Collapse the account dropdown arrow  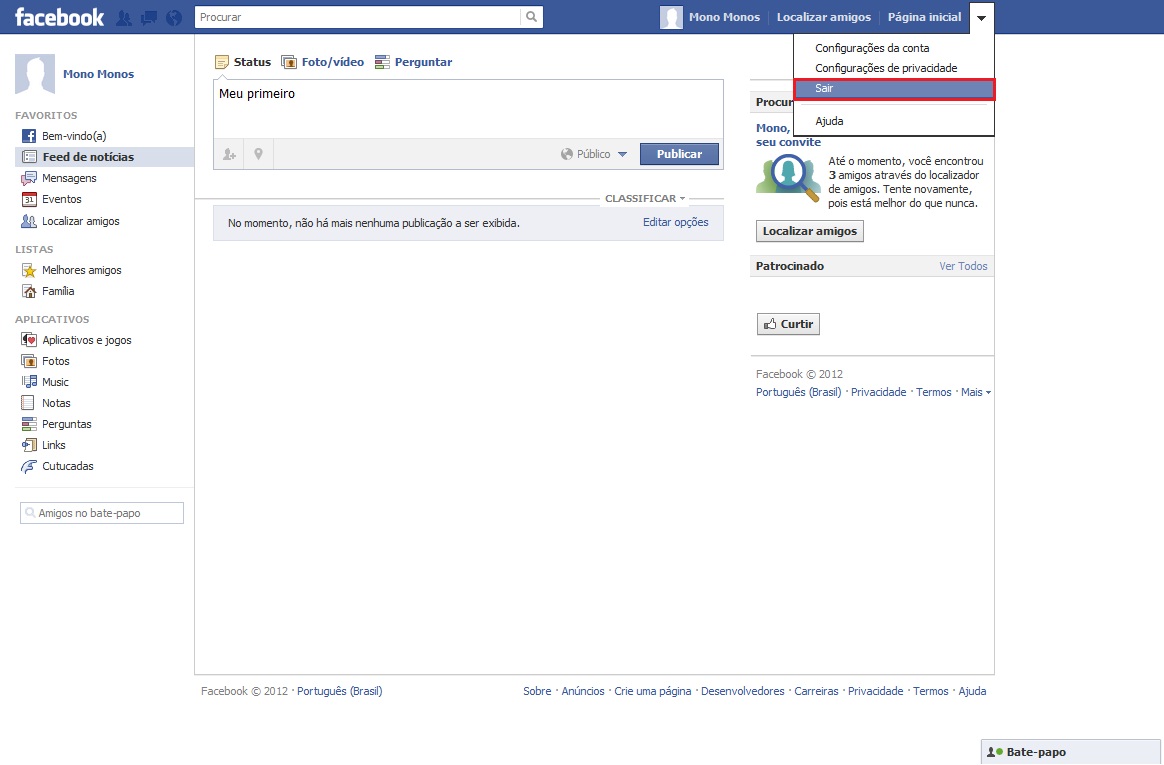(x=981, y=18)
